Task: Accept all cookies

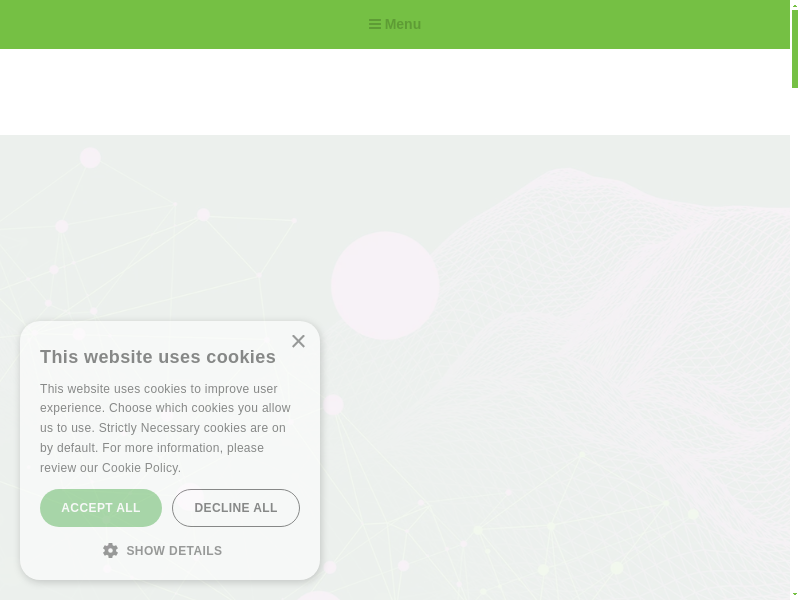Action: pyautogui.click(x=101, y=508)
